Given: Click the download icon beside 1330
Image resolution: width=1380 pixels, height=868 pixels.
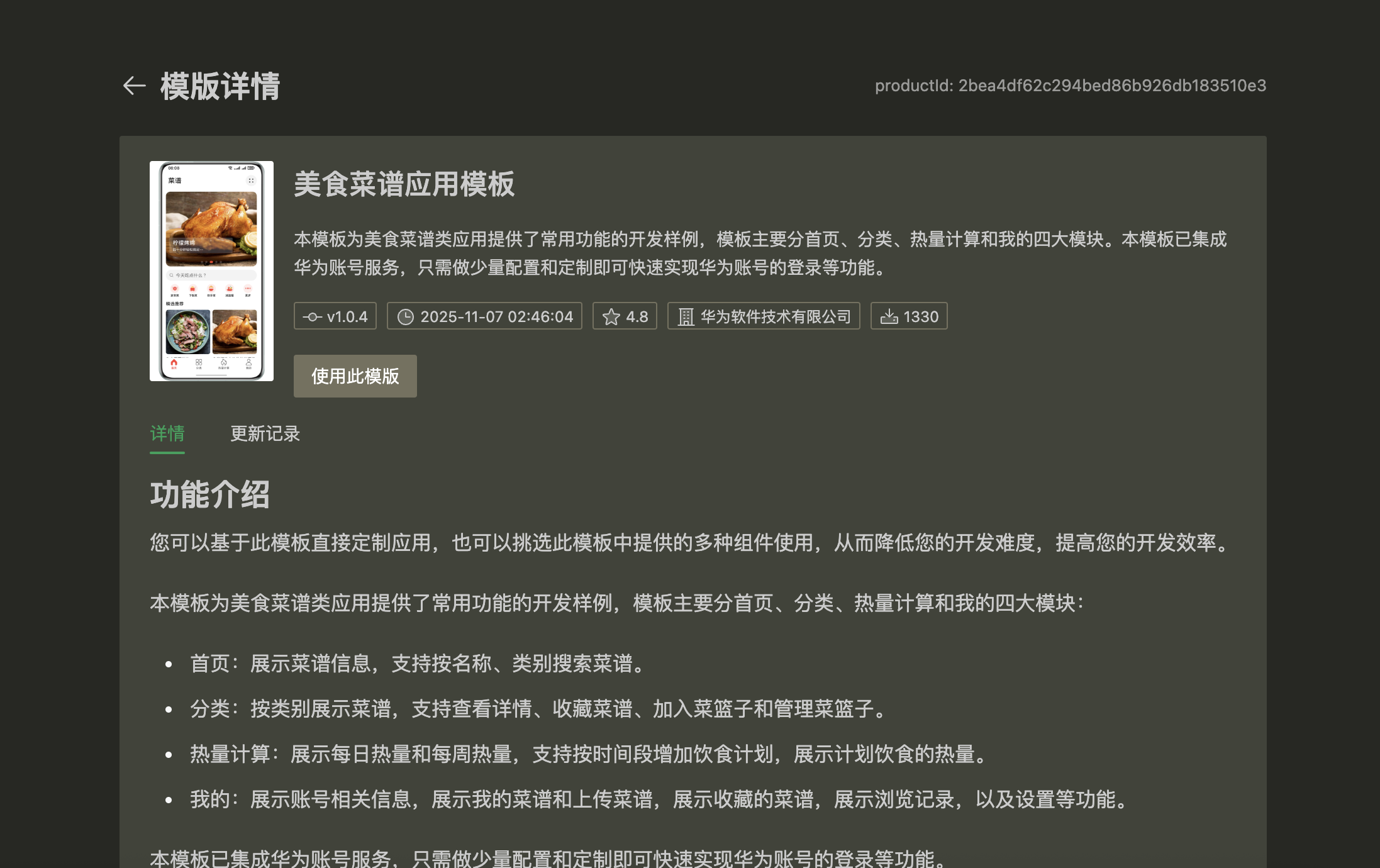Looking at the screenshot, I should [889, 317].
